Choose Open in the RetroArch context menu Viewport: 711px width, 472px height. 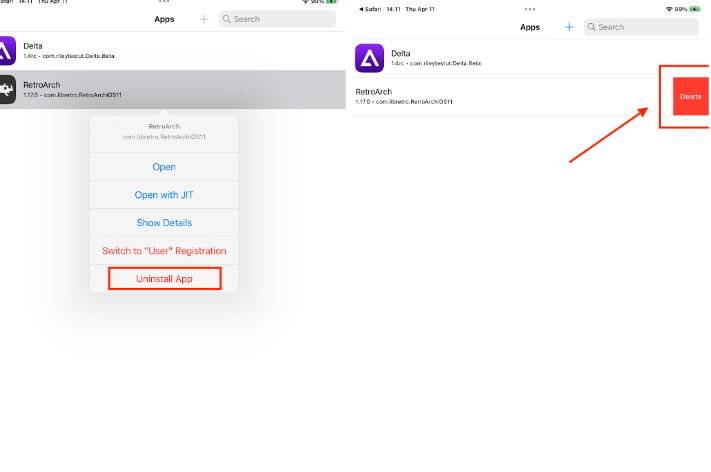click(164, 167)
